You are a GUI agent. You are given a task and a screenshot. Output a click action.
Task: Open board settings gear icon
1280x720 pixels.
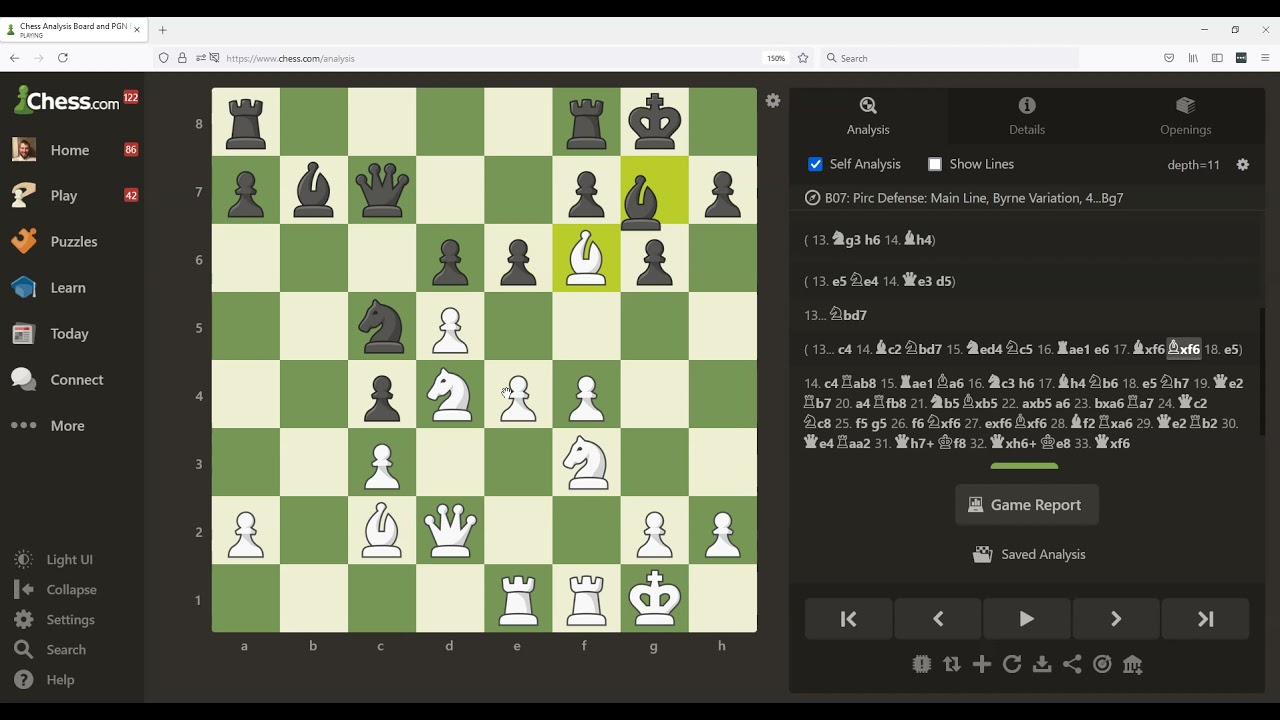(773, 101)
